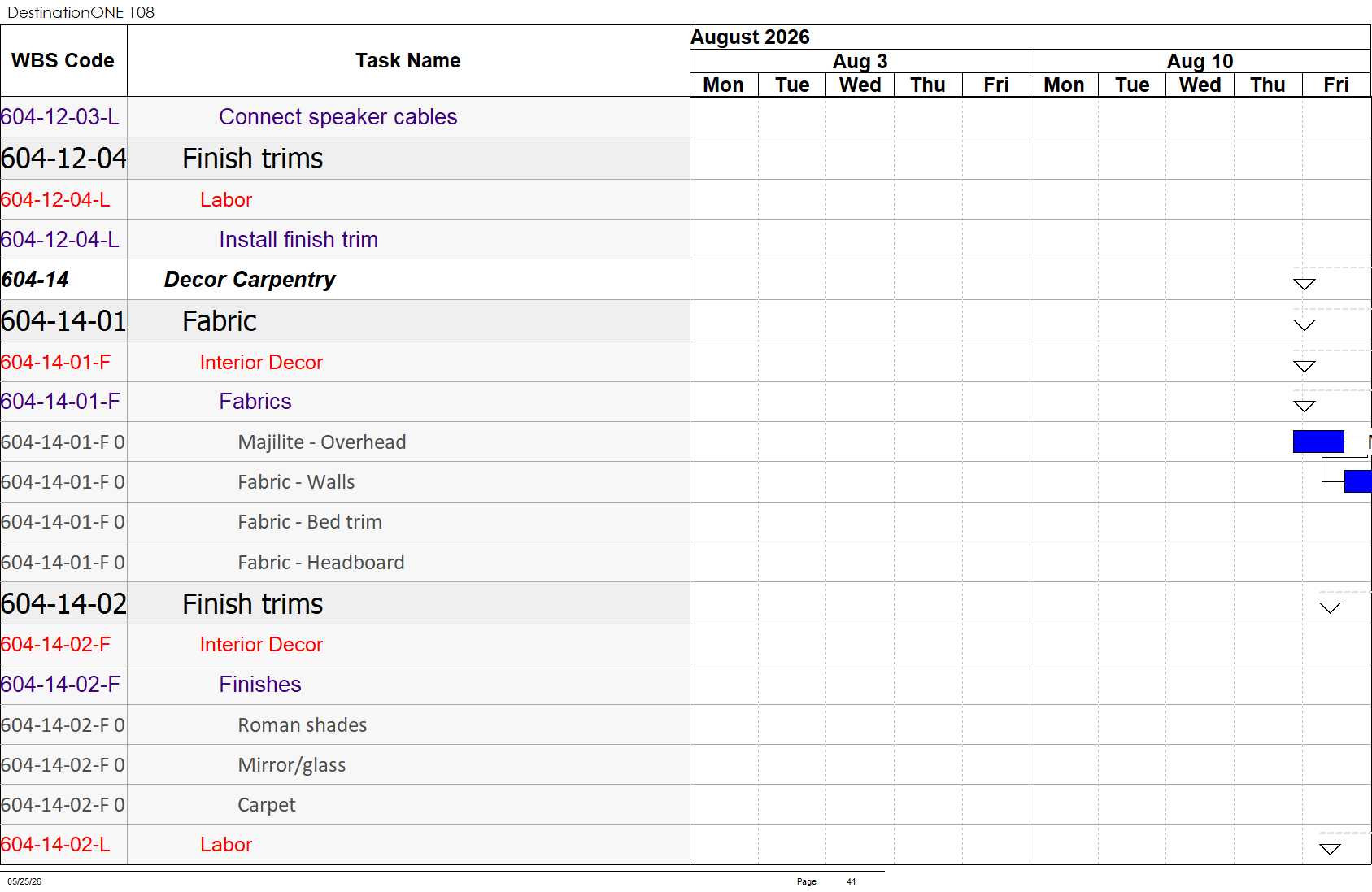Click Thu under the Aug 10 week
The height and width of the screenshot is (892, 1372).
pyautogui.click(x=1268, y=85)
